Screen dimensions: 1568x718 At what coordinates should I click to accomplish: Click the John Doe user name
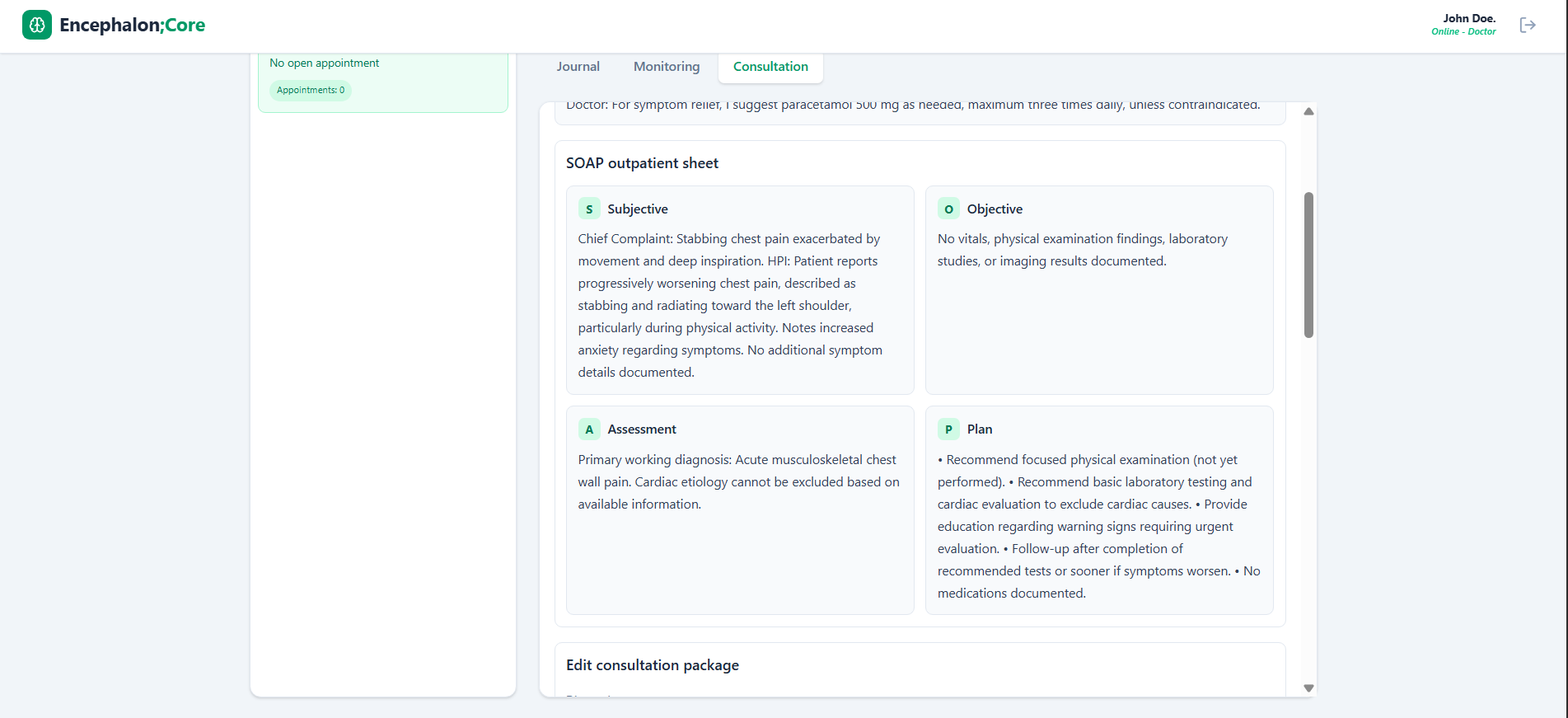(x=1469, y=18)
